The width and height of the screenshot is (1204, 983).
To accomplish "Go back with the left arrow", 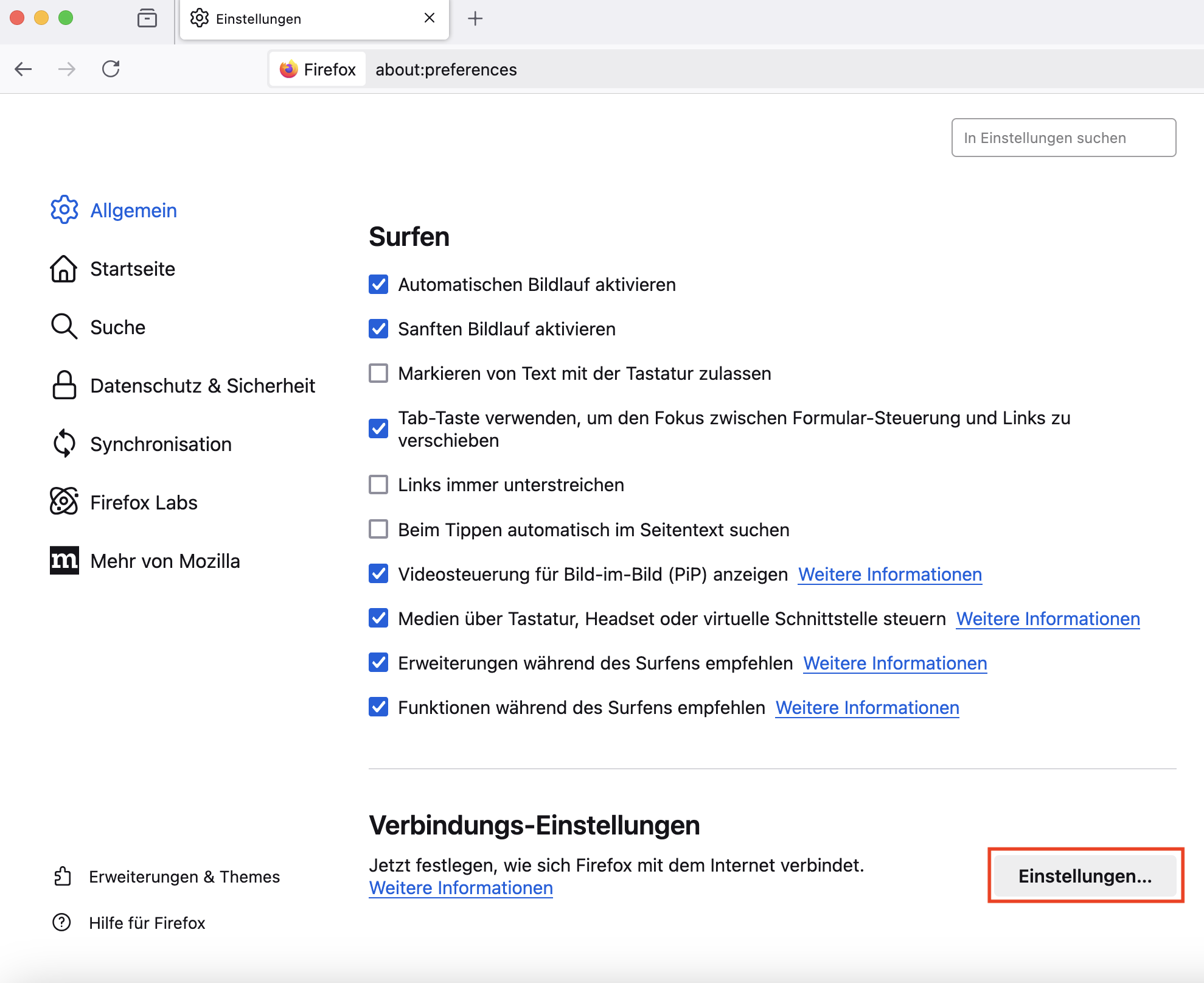I will (23, 69).
